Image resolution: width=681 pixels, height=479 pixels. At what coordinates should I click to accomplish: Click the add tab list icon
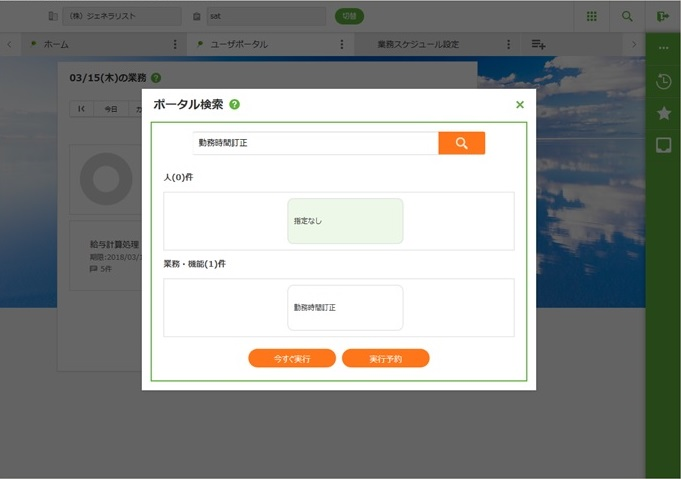539,44
